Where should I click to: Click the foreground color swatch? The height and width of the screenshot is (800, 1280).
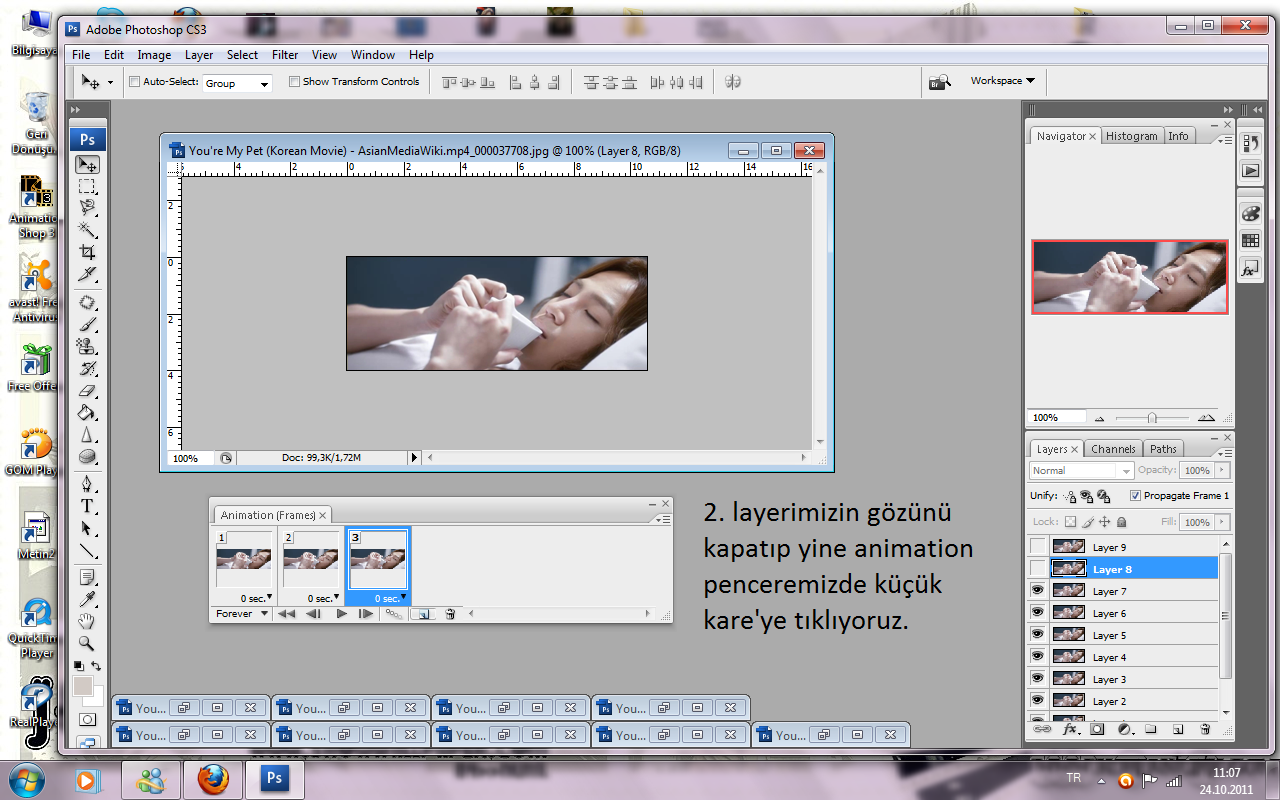pyautogui.click(x=83, y=686)
